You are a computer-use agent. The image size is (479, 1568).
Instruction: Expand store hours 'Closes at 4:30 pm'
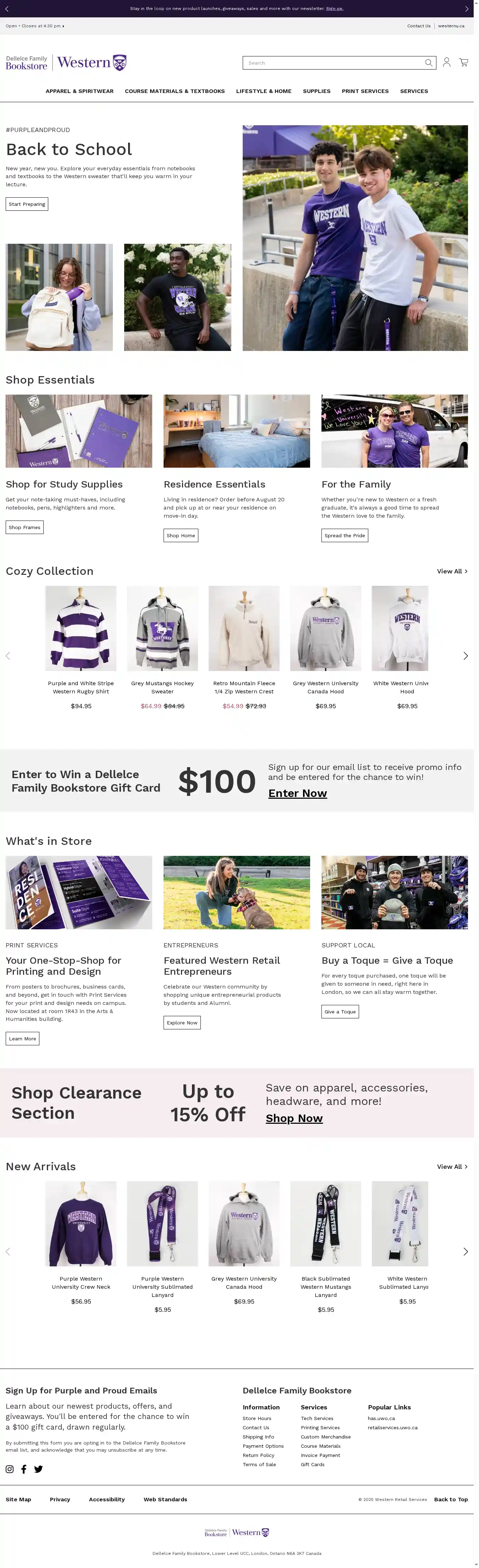(x=35, y=26)
